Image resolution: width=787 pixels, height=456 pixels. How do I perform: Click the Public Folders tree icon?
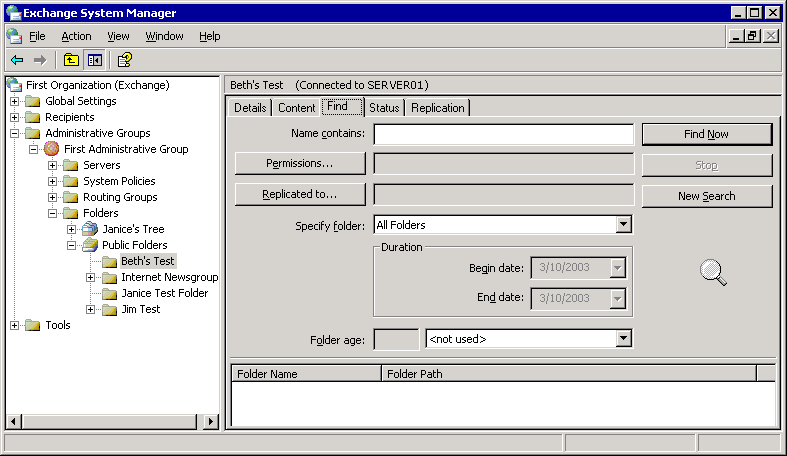click(x=90, y=245)
